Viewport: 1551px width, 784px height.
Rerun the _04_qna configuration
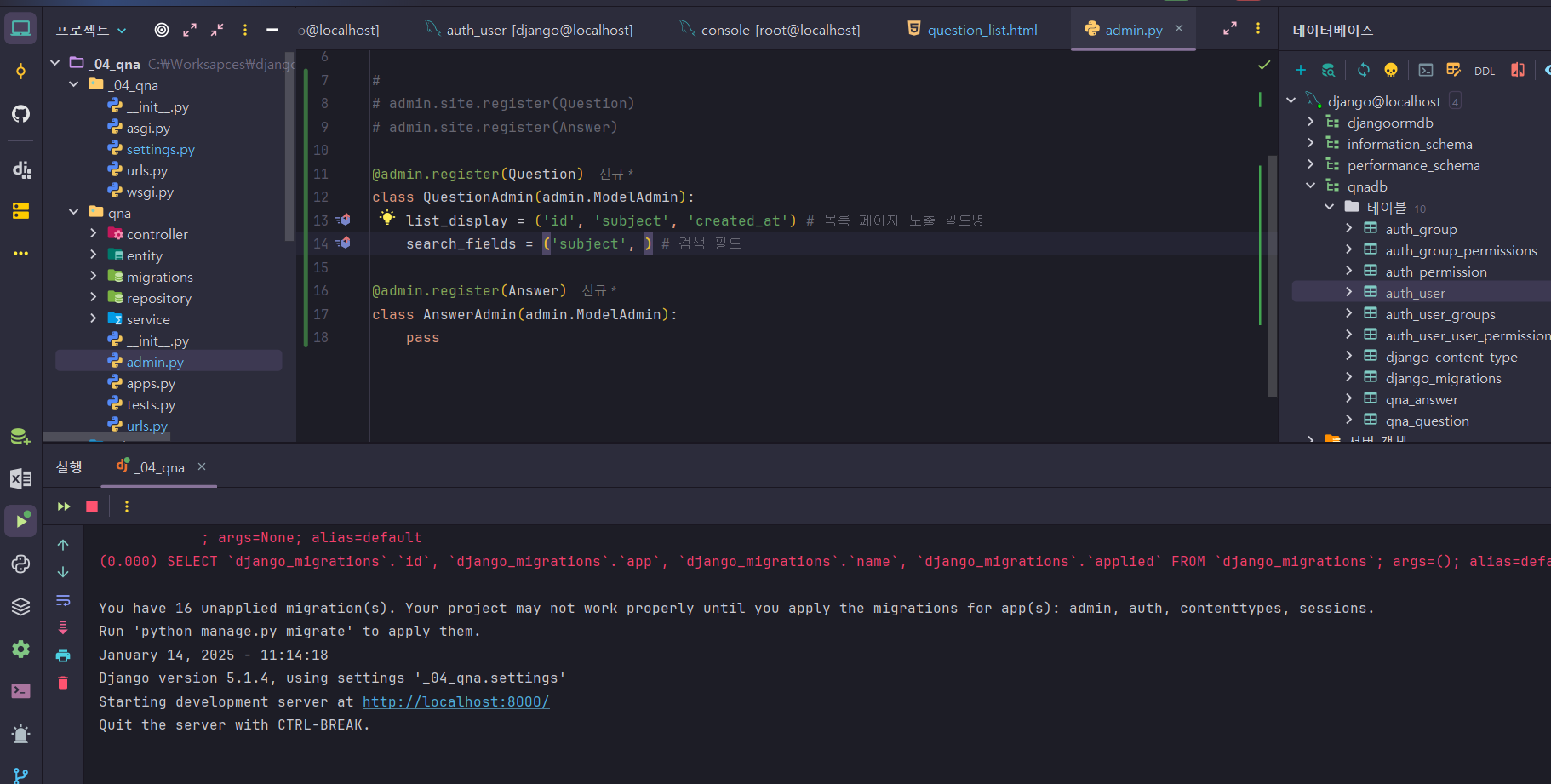pos(64,506)
